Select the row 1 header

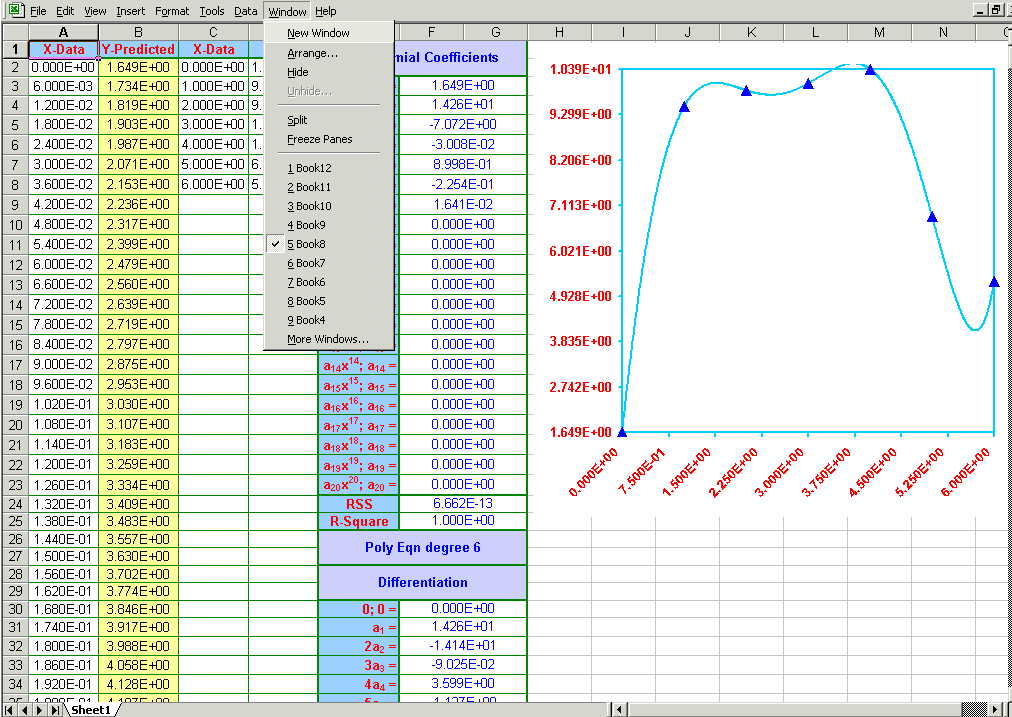tap(15, 49)
